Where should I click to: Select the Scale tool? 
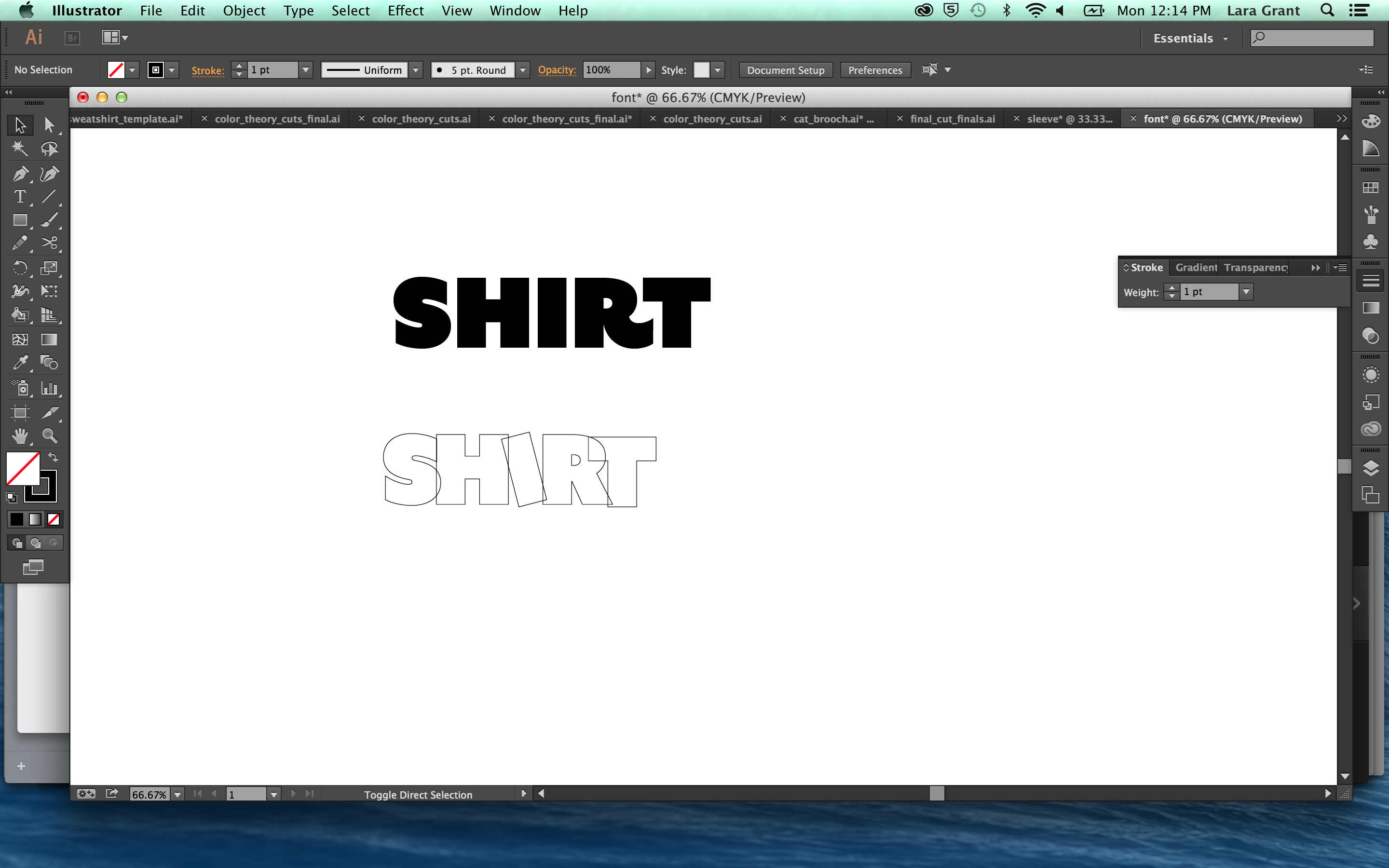click(49, 268)
